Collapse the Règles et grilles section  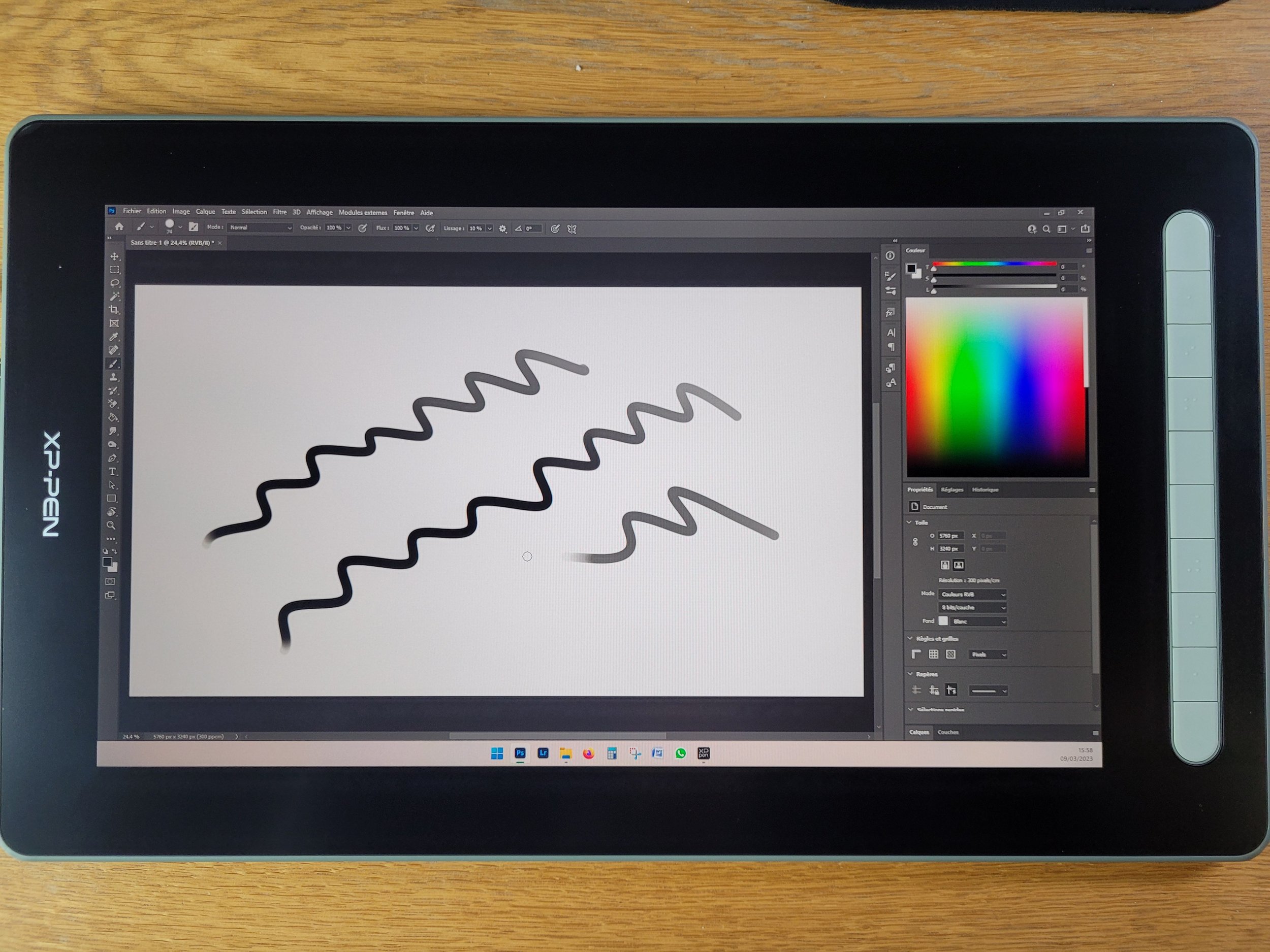click(x=910, y=638)
